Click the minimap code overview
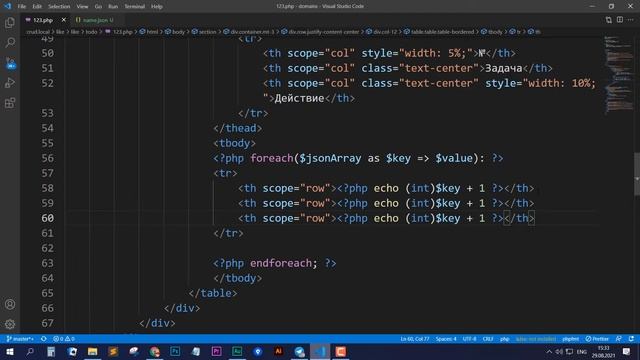The width and height of the screenshot is (640, 360). 619,76
